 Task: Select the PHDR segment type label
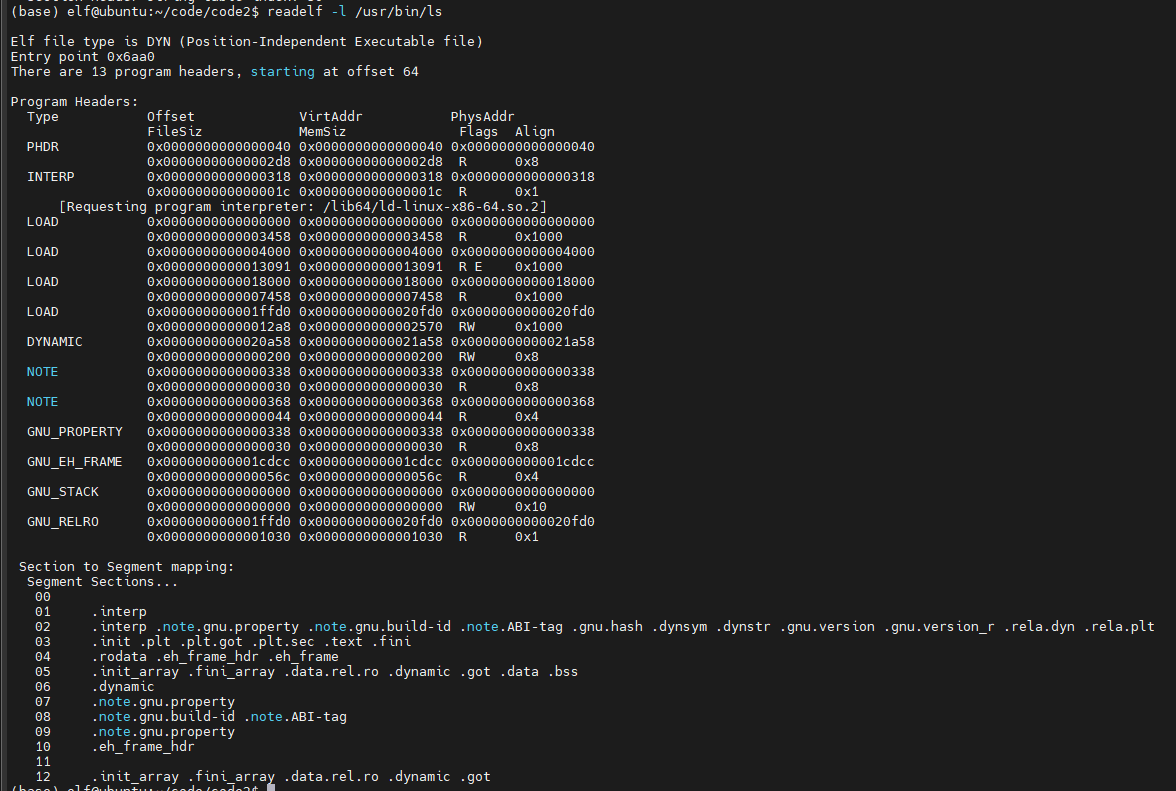43,147
